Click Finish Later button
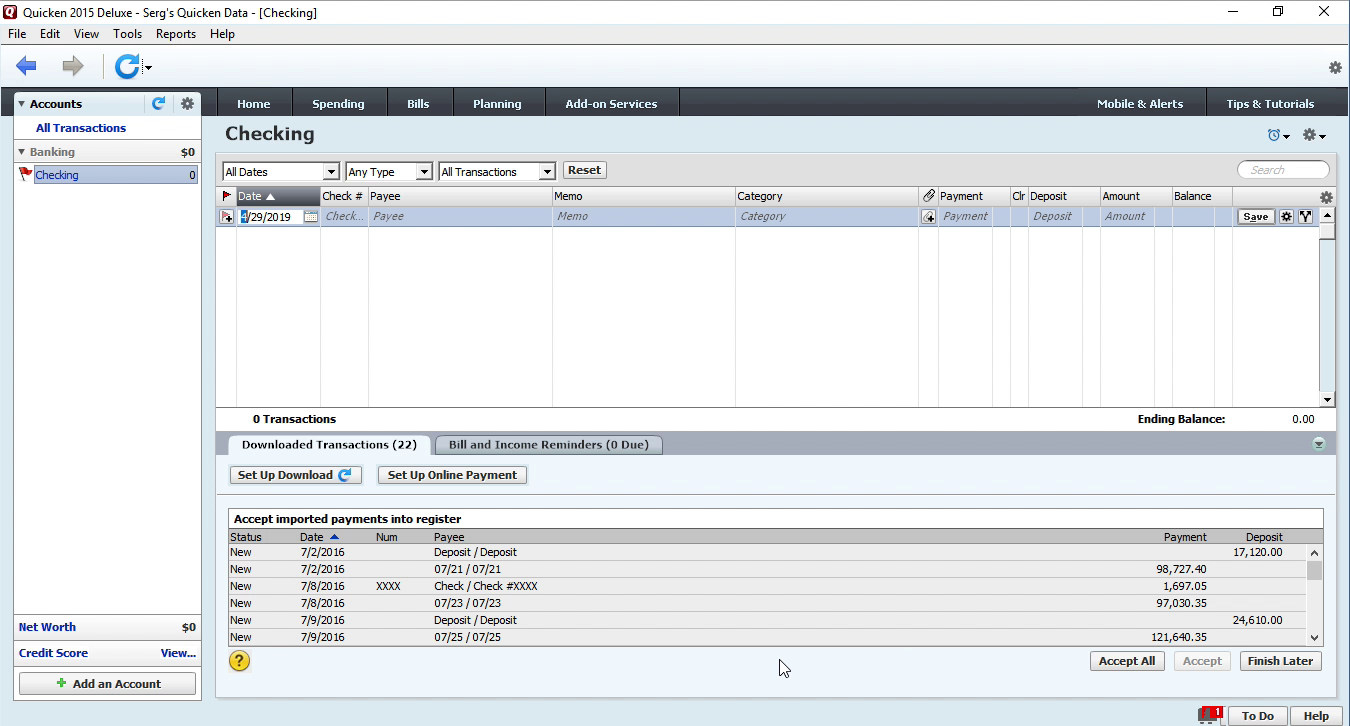Viewport: 1350px width, 726px height. point(1281,661)
